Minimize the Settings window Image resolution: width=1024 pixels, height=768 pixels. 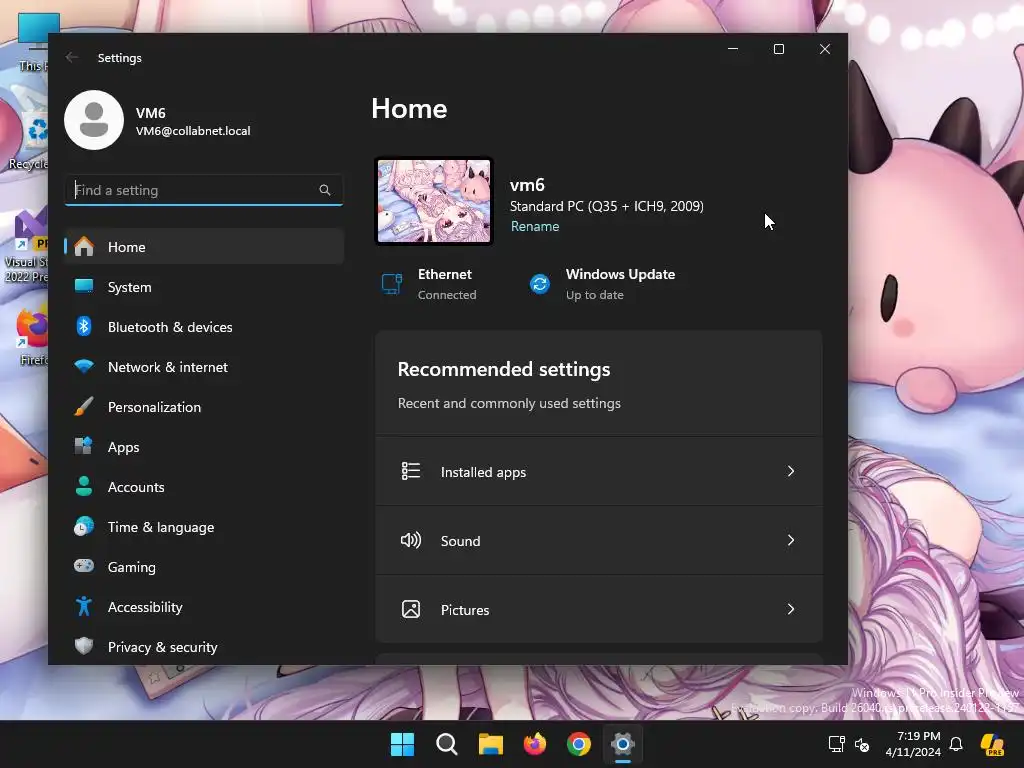click(733, 49)
